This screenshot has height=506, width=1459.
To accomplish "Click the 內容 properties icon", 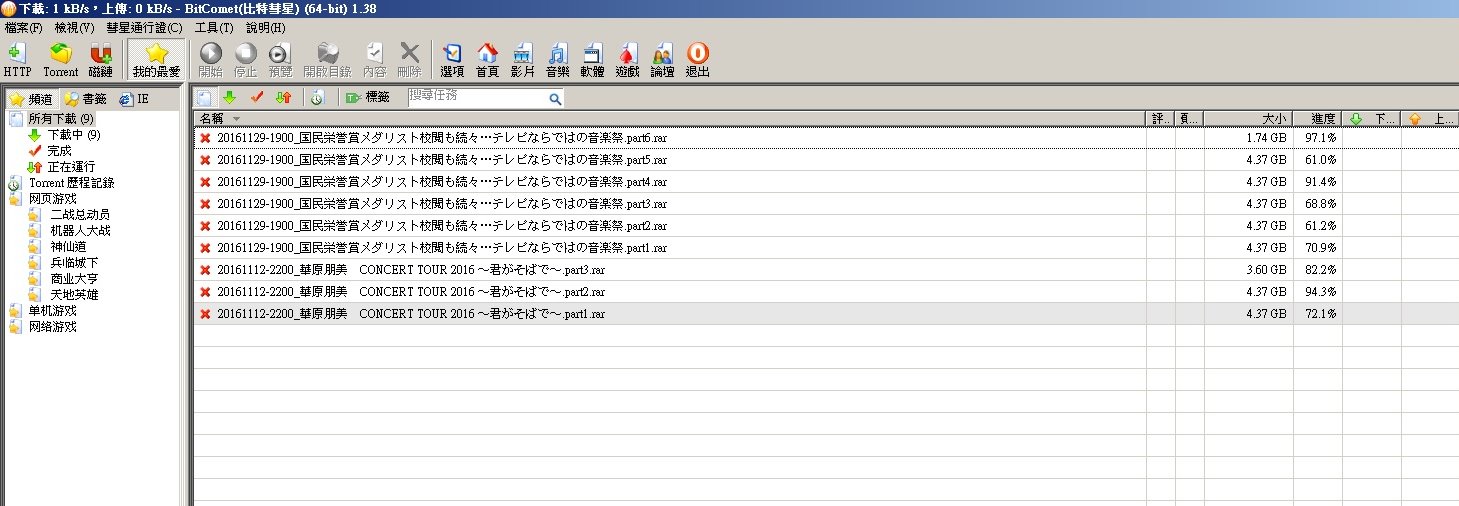I will [375, 60].
